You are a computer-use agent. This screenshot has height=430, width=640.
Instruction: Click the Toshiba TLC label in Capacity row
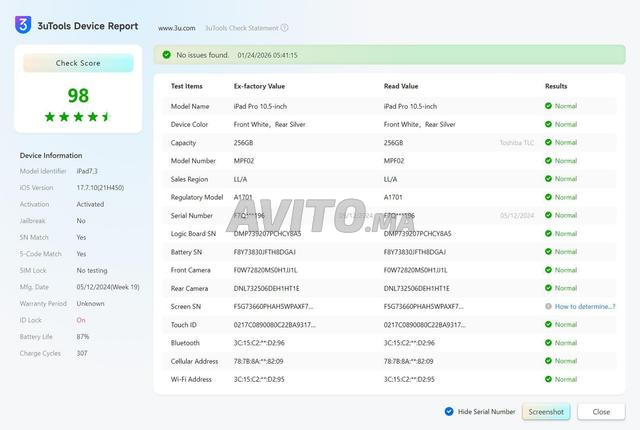click(517, 142)
